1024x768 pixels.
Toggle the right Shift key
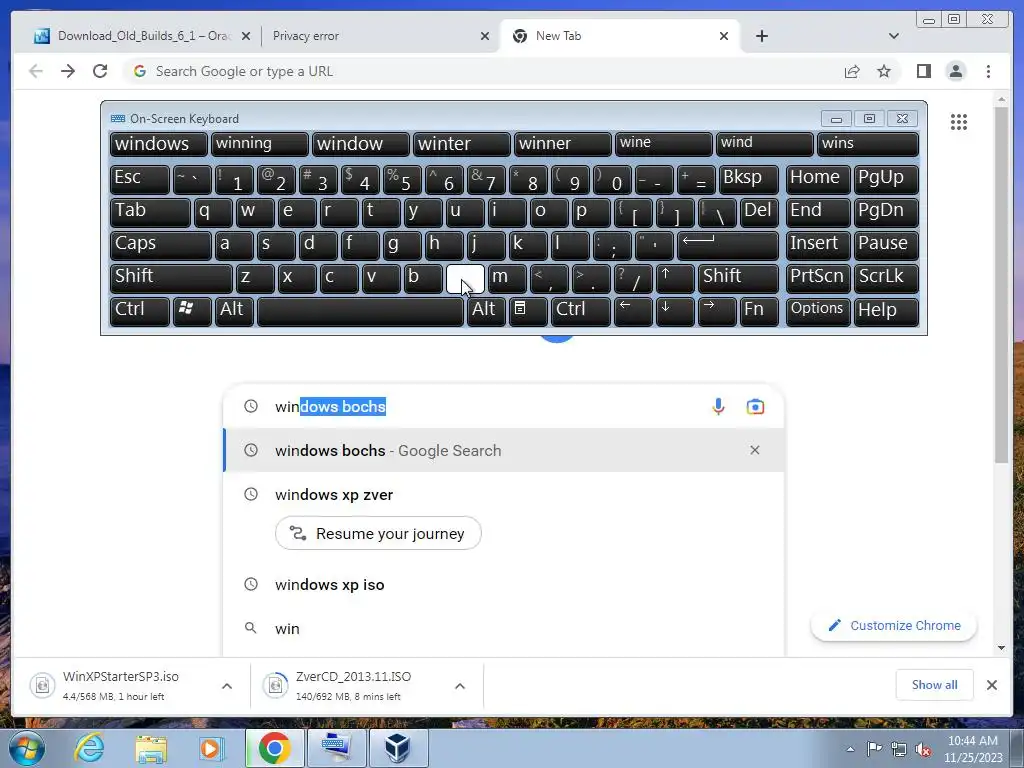[739, 278]
